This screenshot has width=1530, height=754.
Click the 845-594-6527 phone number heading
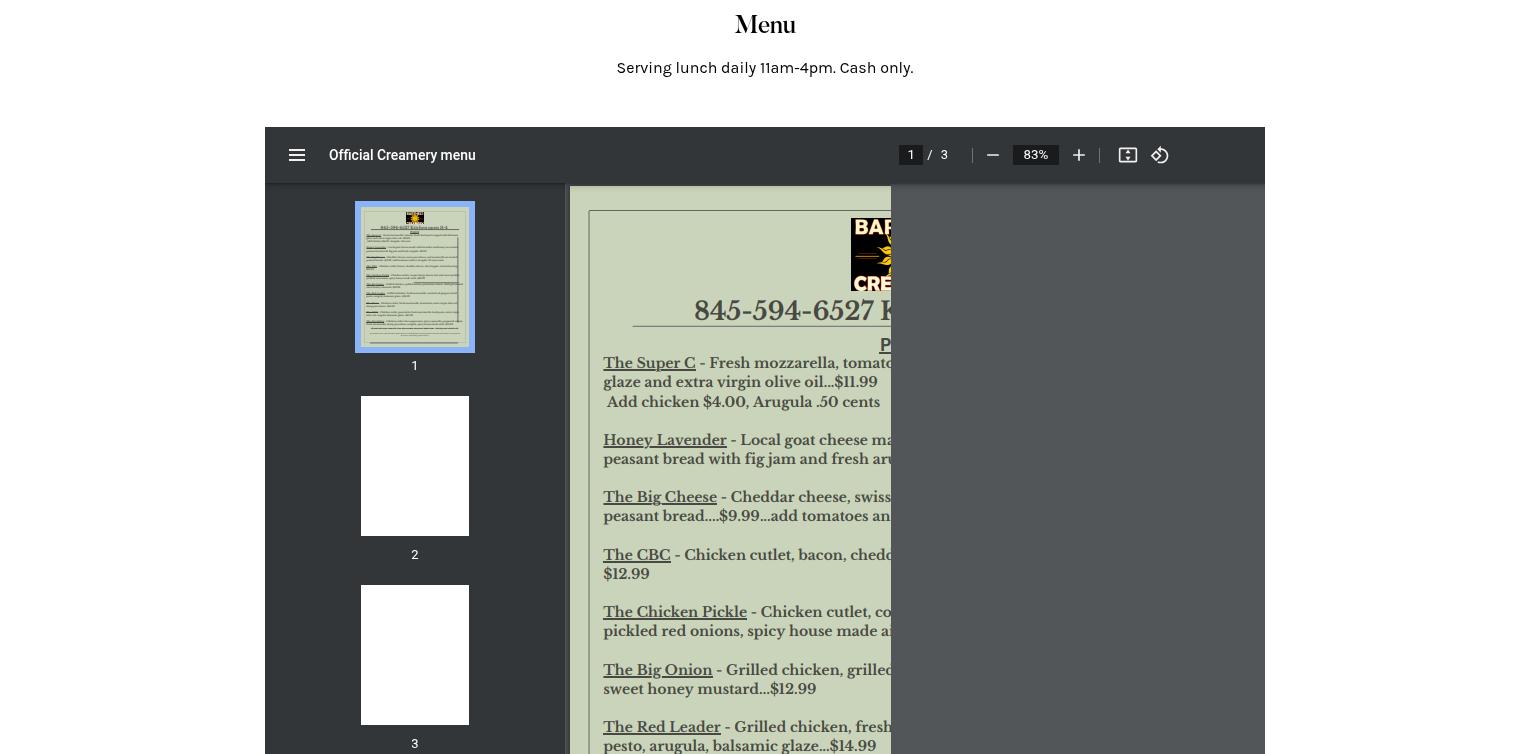(x=790, y=311)
